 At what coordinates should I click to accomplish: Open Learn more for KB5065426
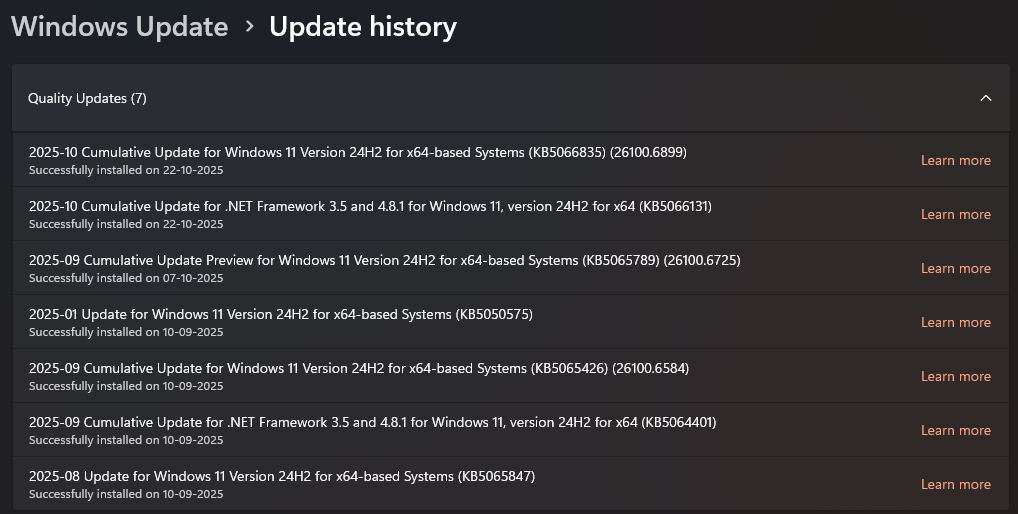pyautogui.click(x=955, y=376)
